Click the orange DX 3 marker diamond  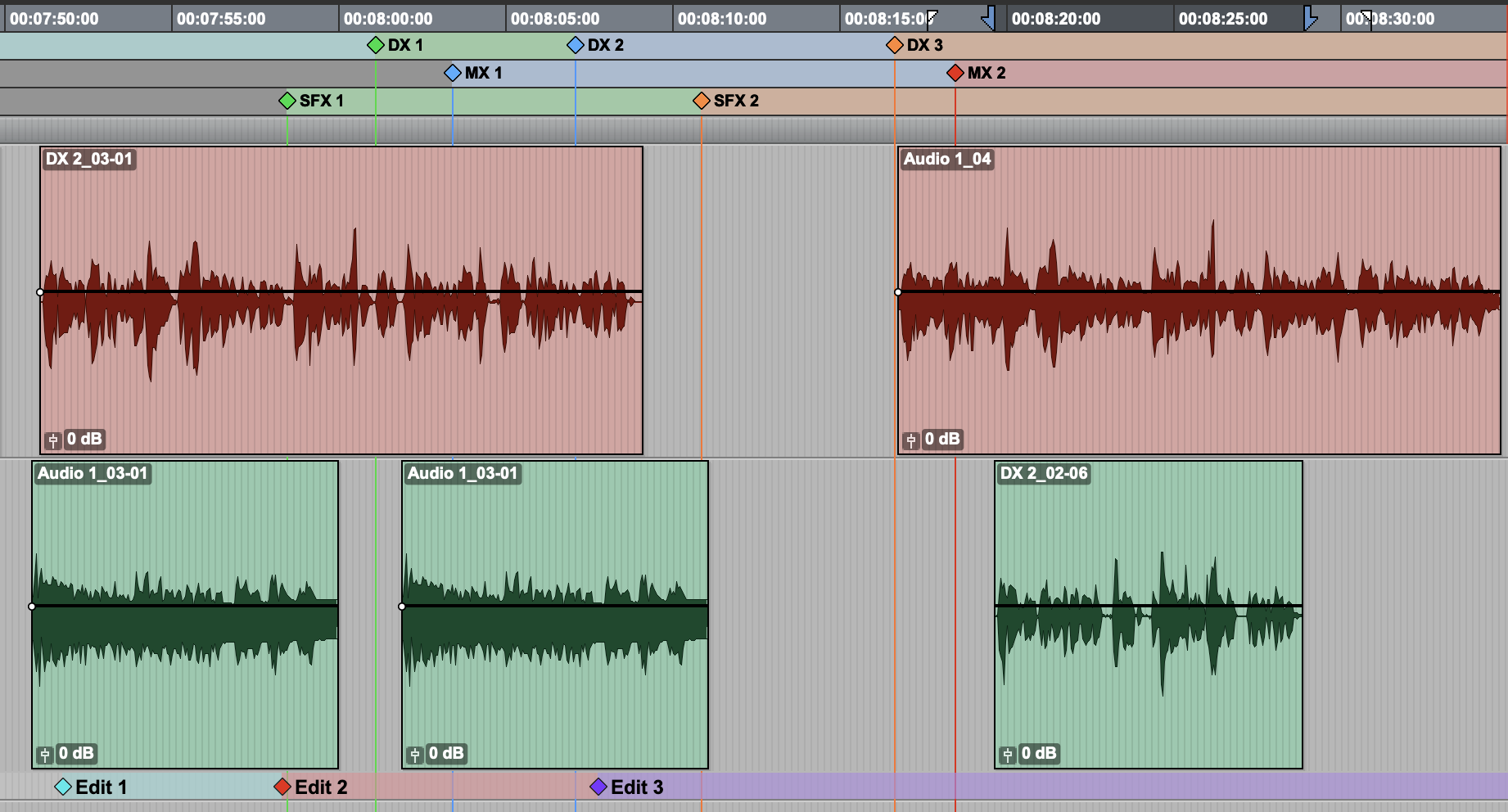[895, 45]
